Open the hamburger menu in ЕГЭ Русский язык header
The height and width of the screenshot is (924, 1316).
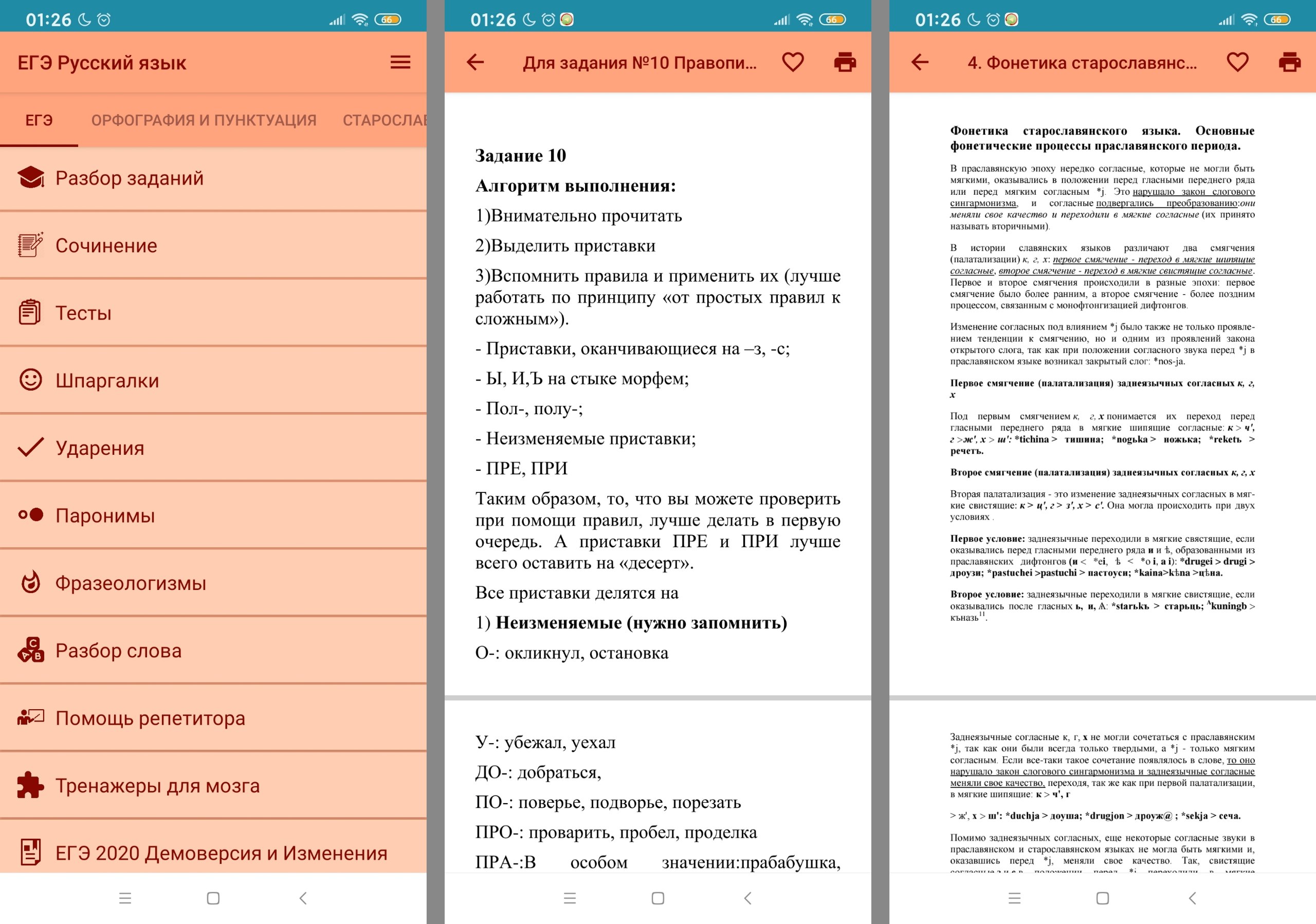point(400,62)
